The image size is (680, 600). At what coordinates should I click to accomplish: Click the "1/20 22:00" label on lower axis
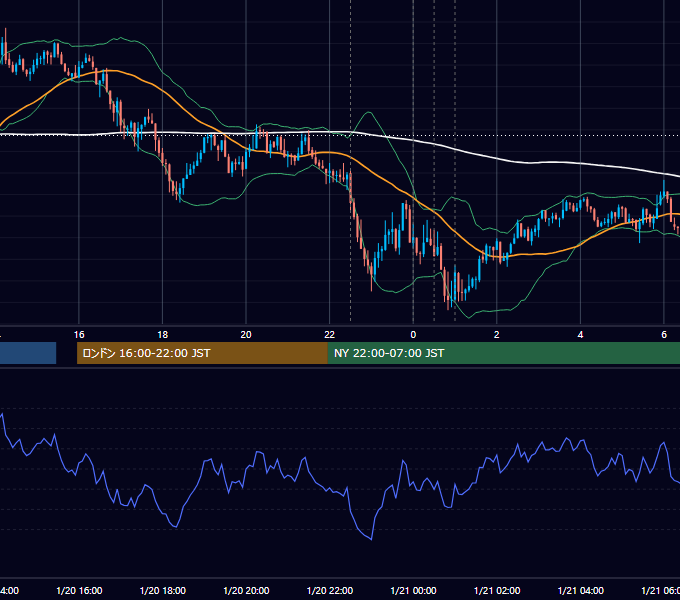(x=330, y=591)
